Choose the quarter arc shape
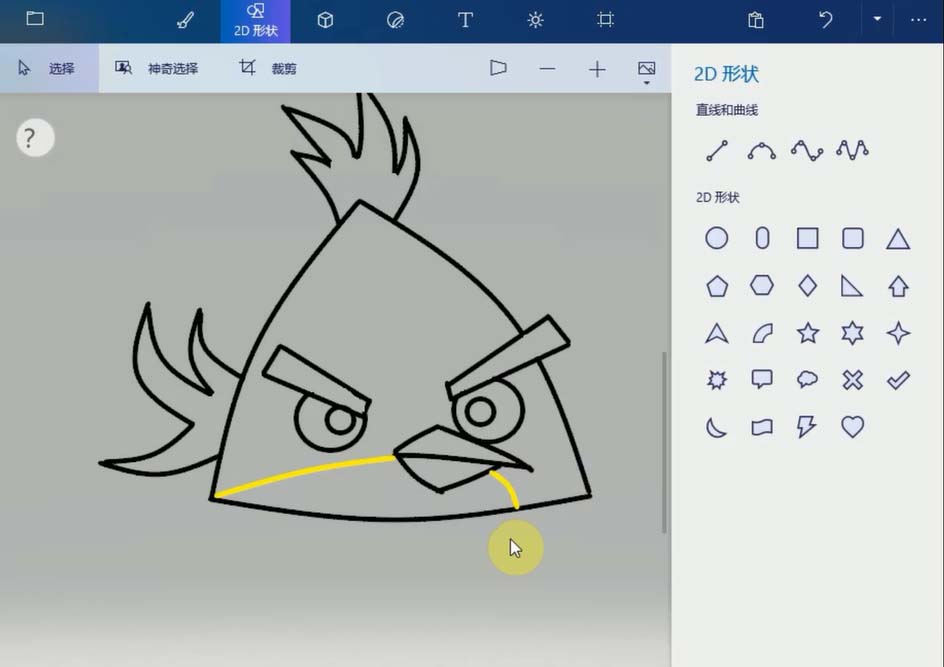Image resolution: width=944 pixels, height=667 pixels. (x=762, y=333)
